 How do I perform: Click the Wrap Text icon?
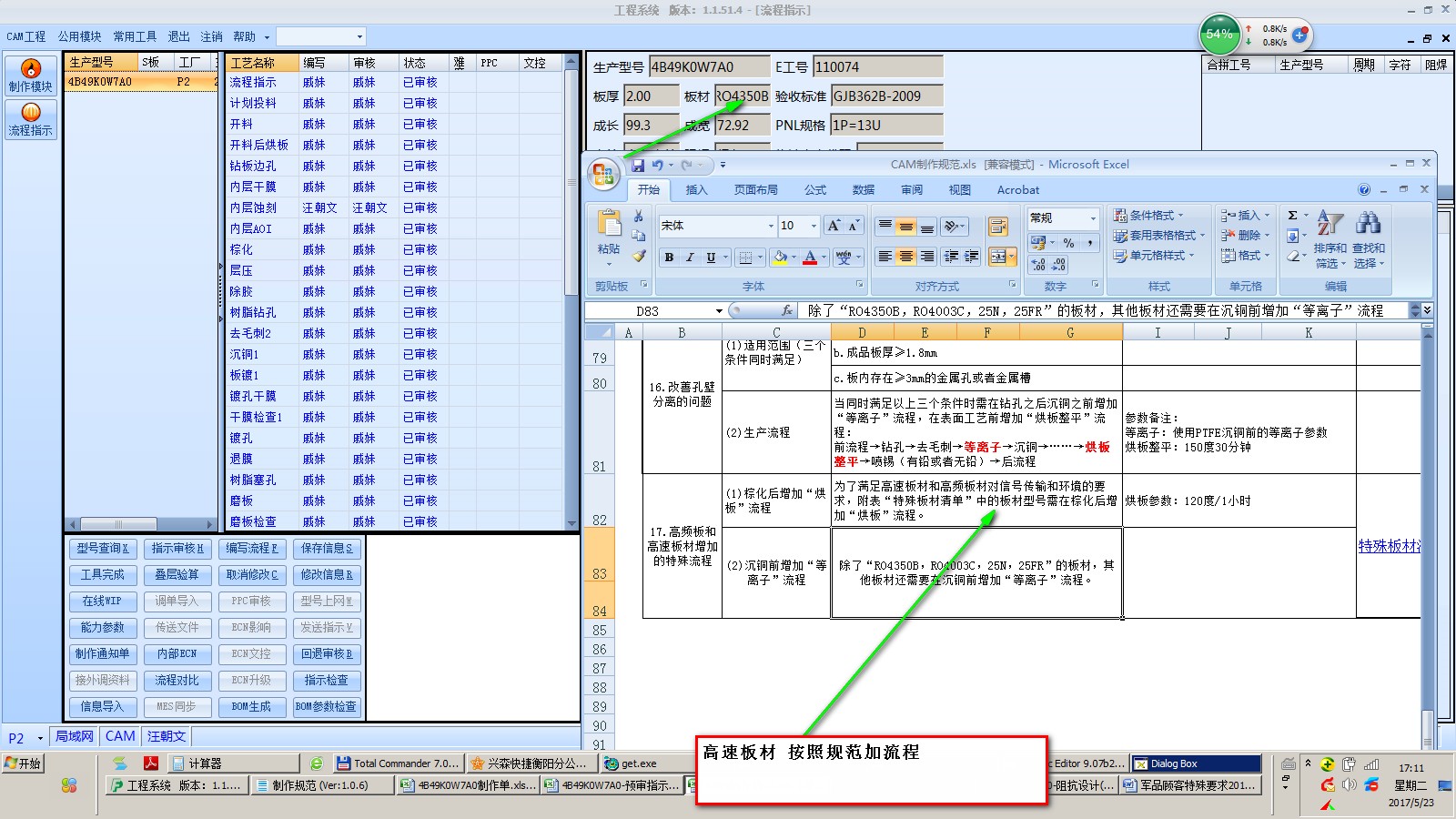(x=998, y=227)
